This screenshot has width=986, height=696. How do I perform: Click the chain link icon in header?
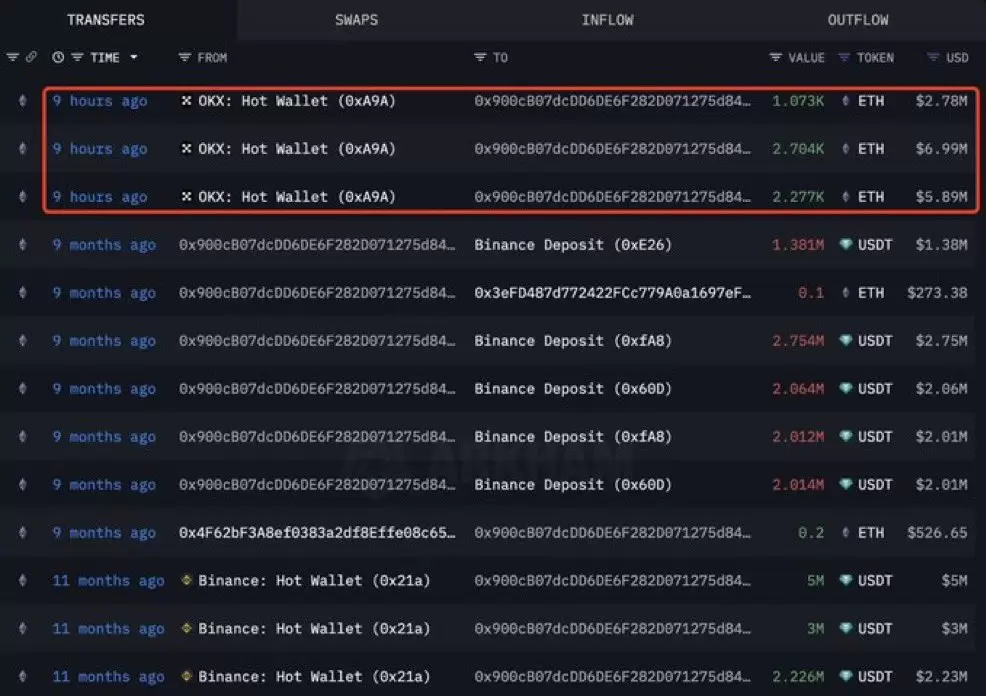point(31,57)
